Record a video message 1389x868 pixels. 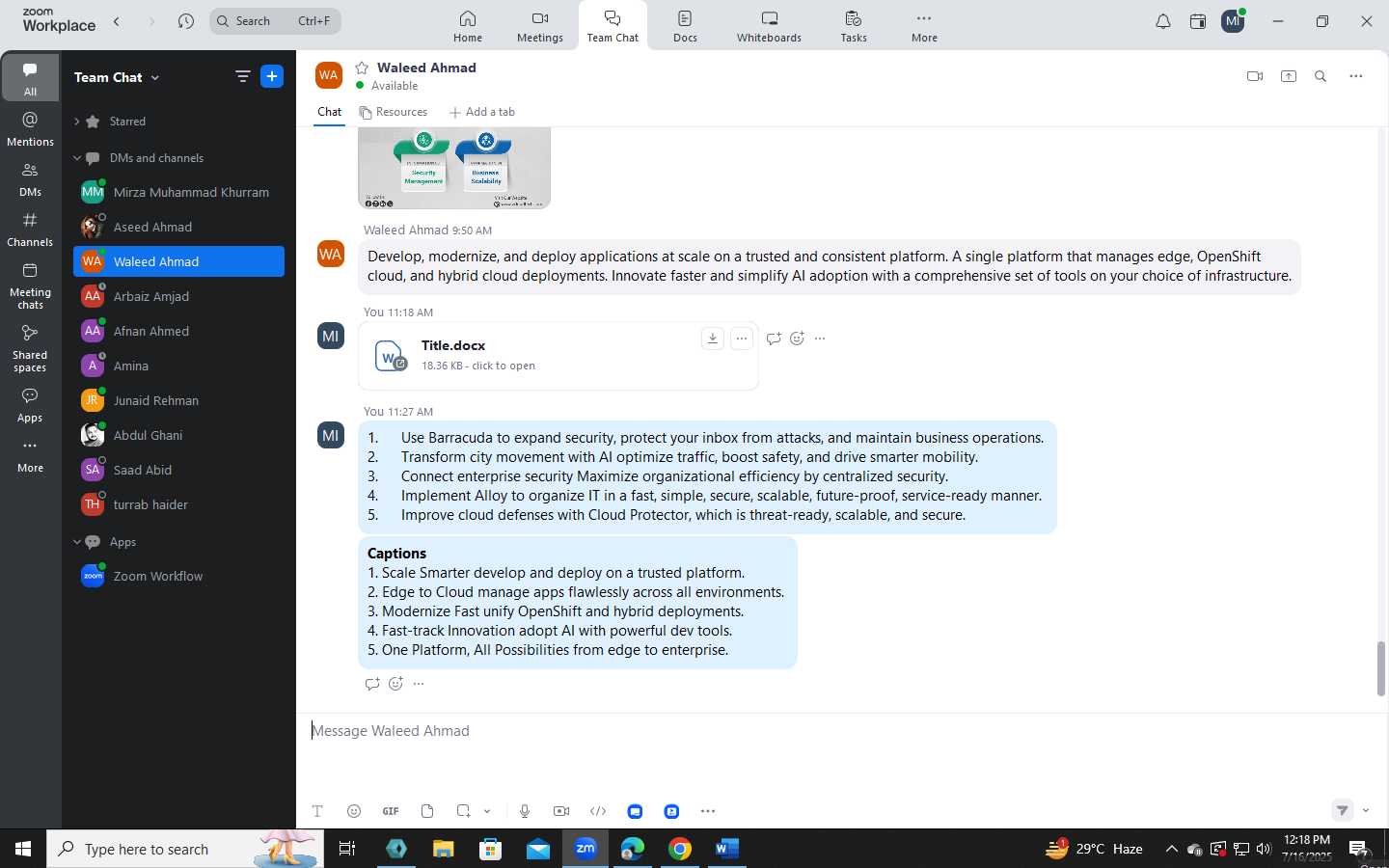pos(561,811)
